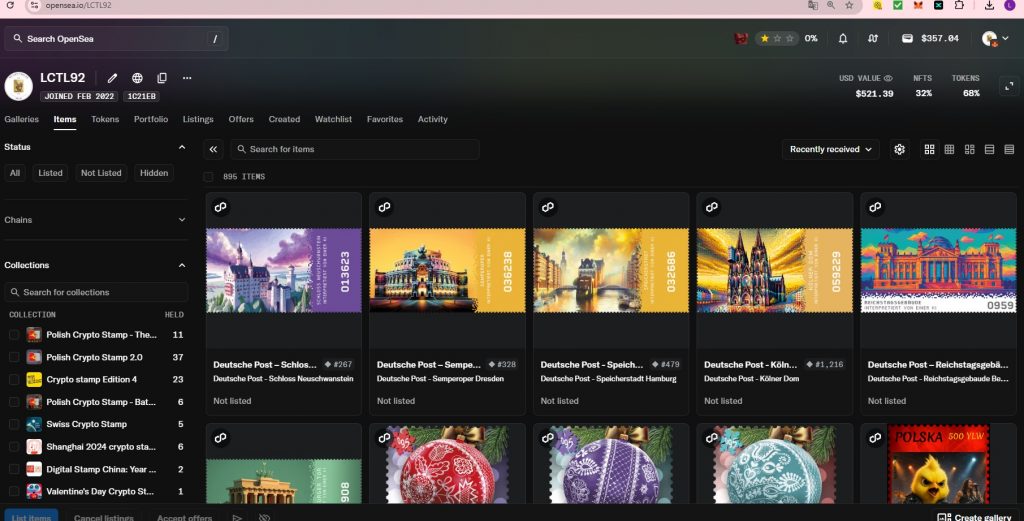1024x521 pixels.
Task: Filter by Not Listed status
Action: click(101, 173)
